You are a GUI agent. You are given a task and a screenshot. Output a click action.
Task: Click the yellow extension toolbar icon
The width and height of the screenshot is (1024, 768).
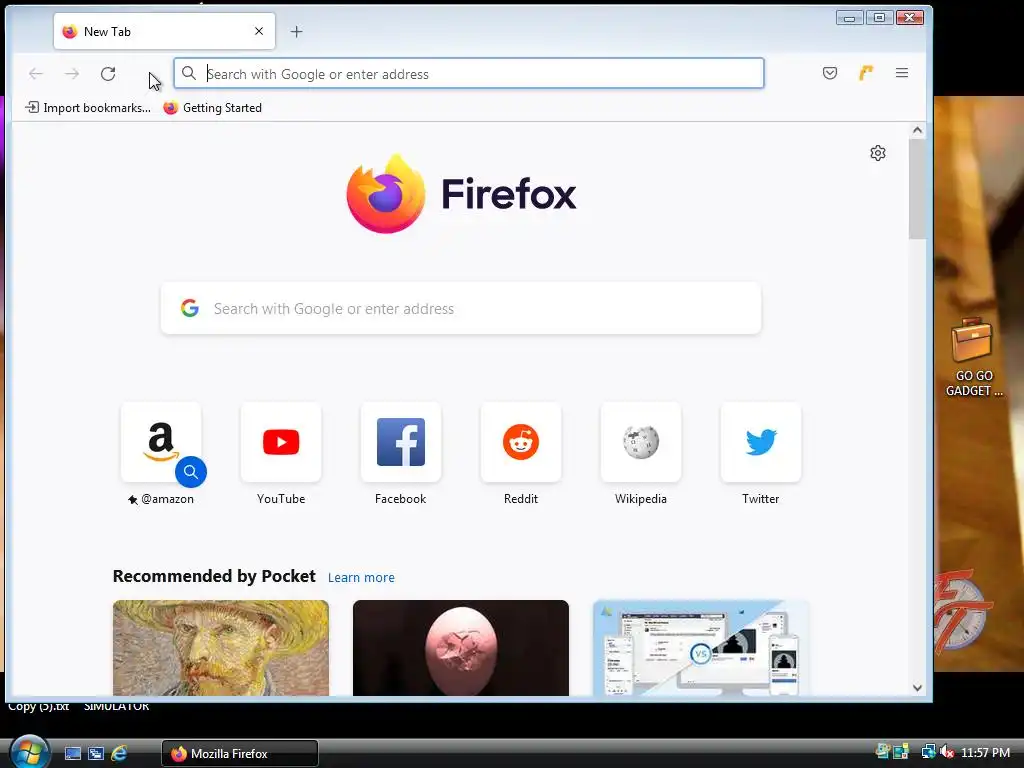(866, 73)
